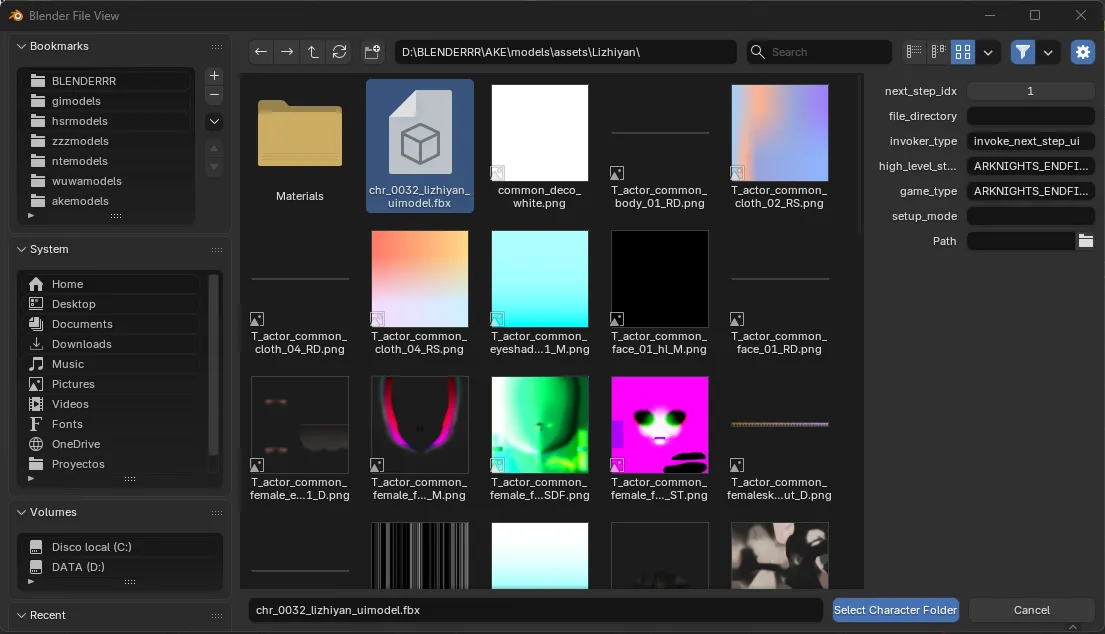
Task: Go to Home folder
Action: click(113, 284)
